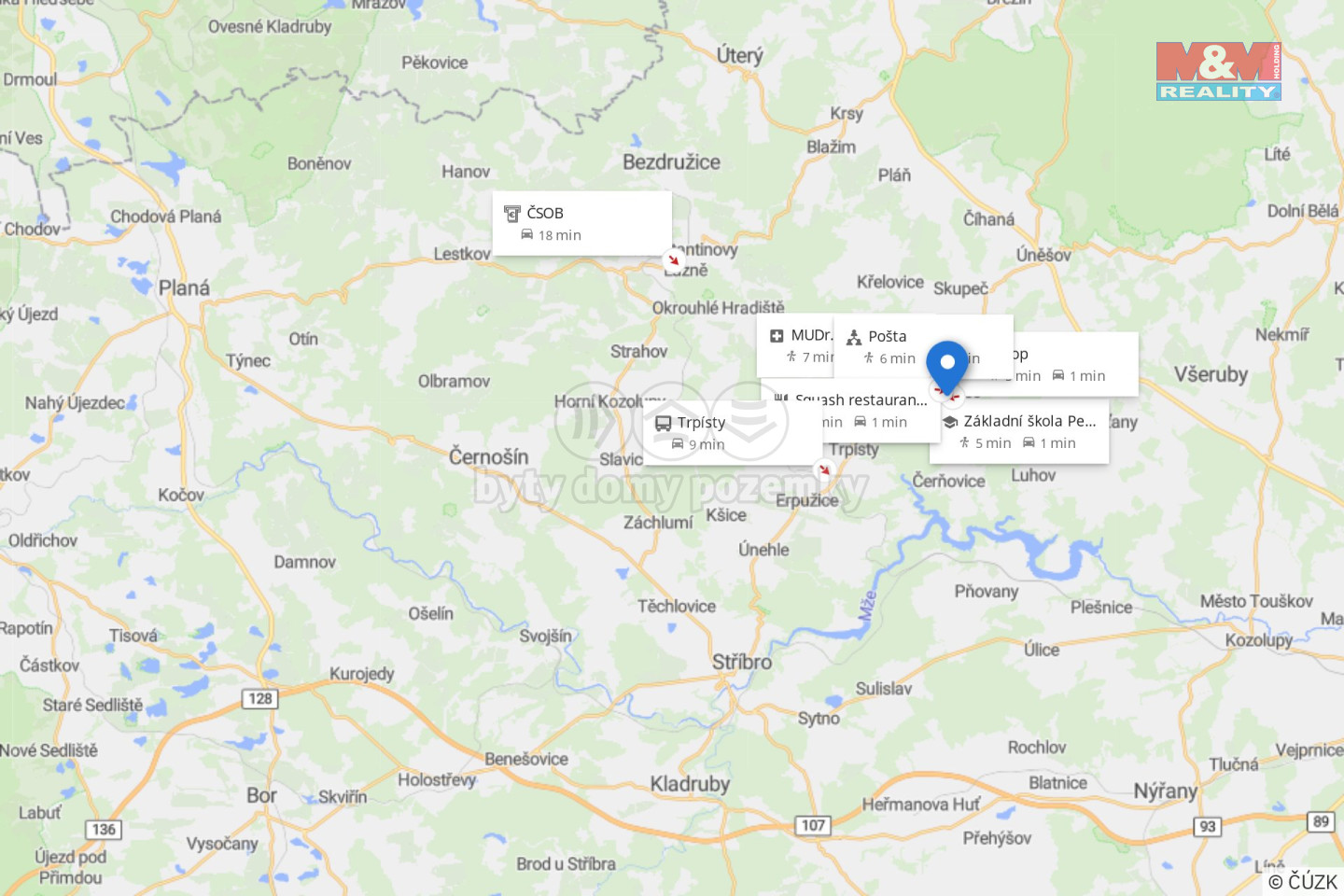The height and width of the screenshot is (896, 1344).
Task: Click the ATM icon beside ČSOB
Action: coord(511,214)
